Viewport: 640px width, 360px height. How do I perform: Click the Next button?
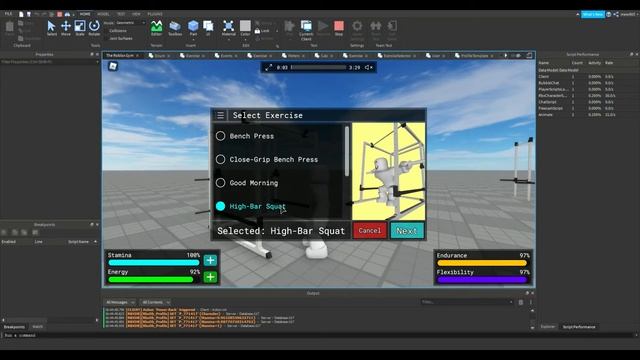407,231
